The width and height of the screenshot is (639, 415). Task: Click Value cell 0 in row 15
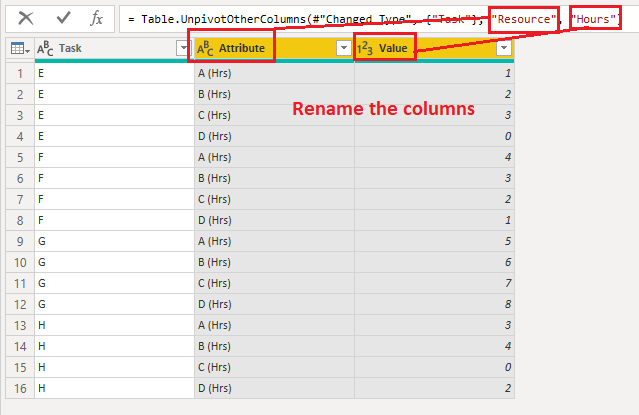434,367
